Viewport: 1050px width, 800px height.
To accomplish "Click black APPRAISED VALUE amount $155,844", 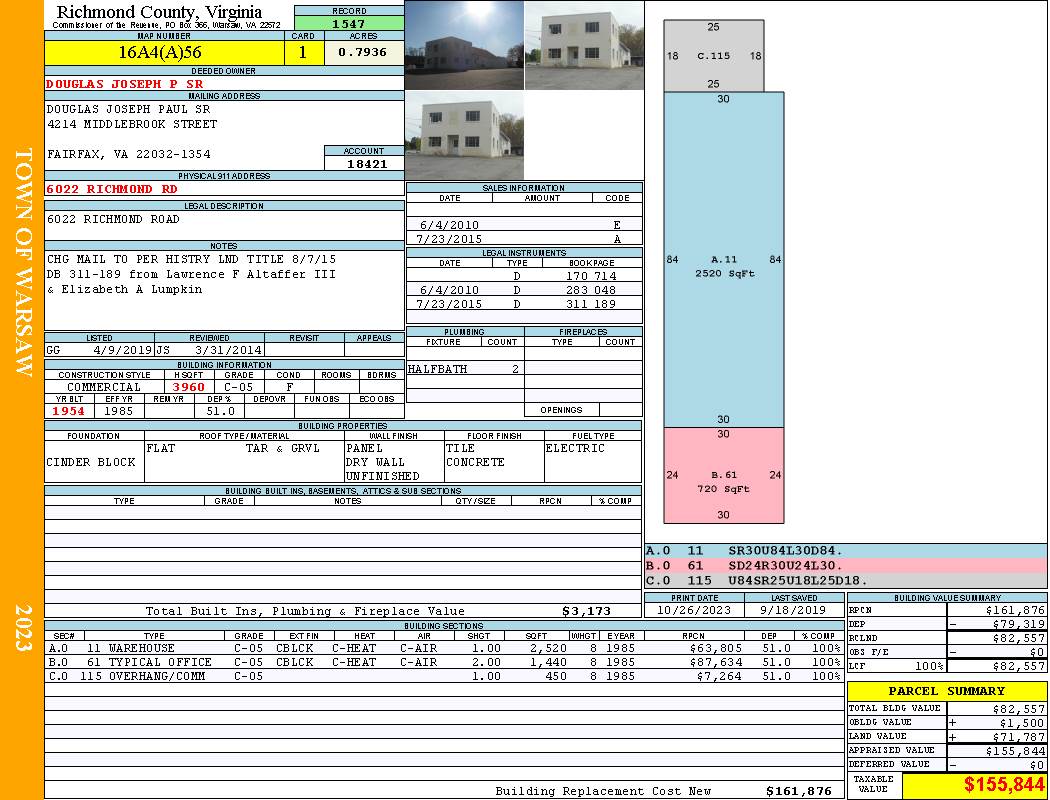I will point(1015,751).
